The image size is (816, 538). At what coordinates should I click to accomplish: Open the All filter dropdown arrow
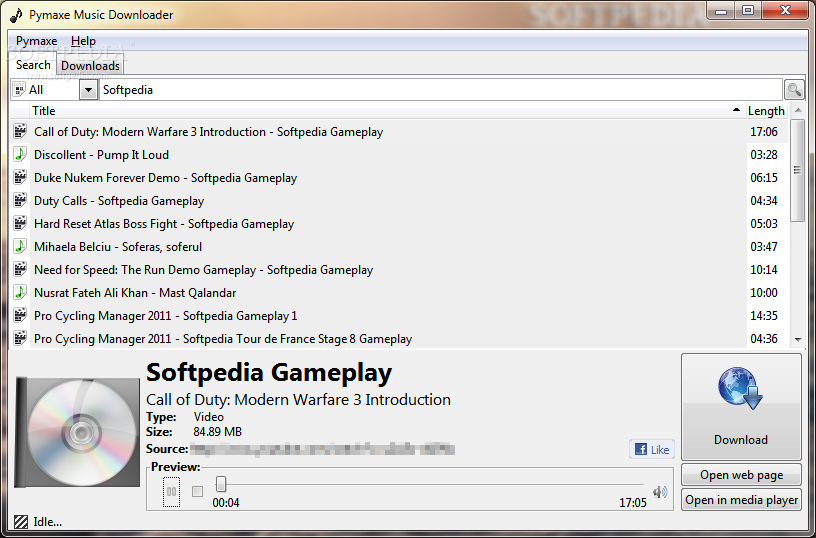click(x=88, y=89)
